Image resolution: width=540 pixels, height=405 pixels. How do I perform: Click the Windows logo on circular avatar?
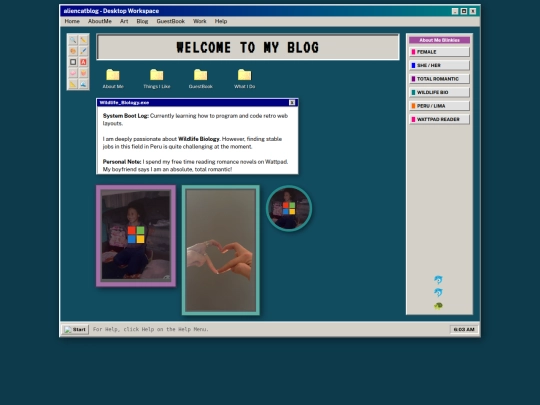[289, 208]
